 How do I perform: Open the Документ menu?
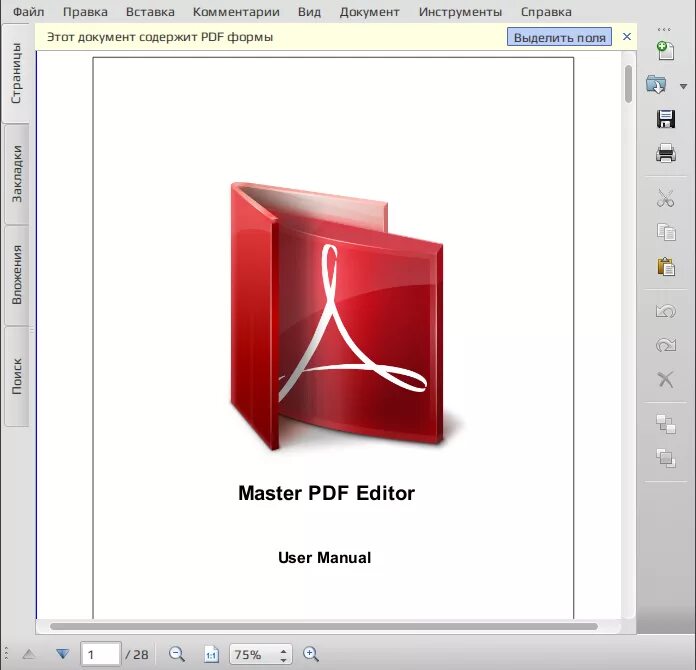370,12
